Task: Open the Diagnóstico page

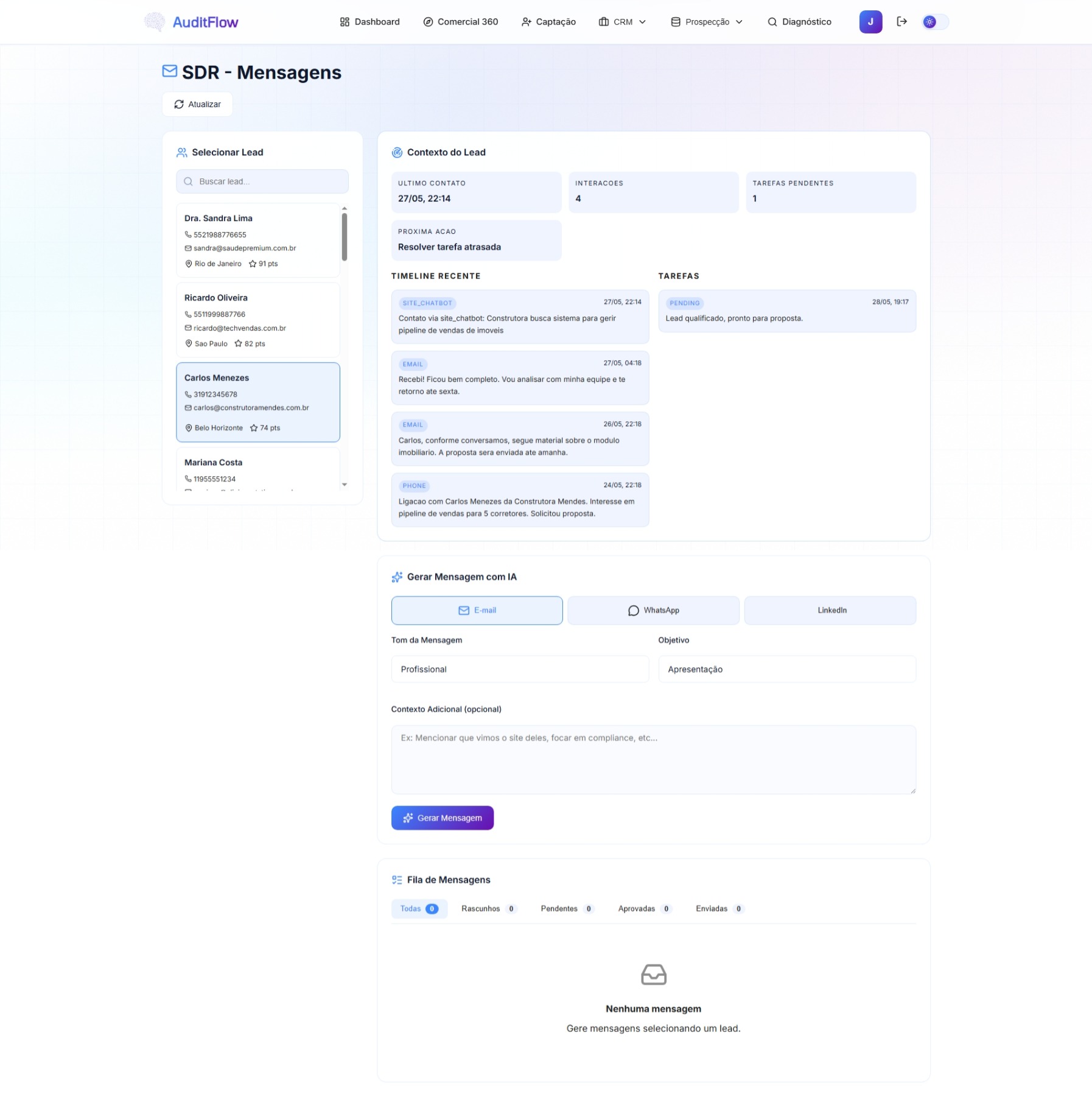Action: pos(799,22)
